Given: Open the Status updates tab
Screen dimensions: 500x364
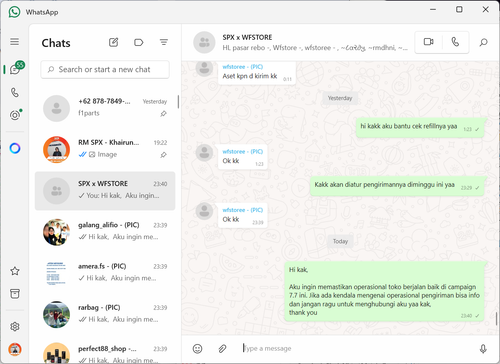Looking at the screenshot, I should 15,115.
